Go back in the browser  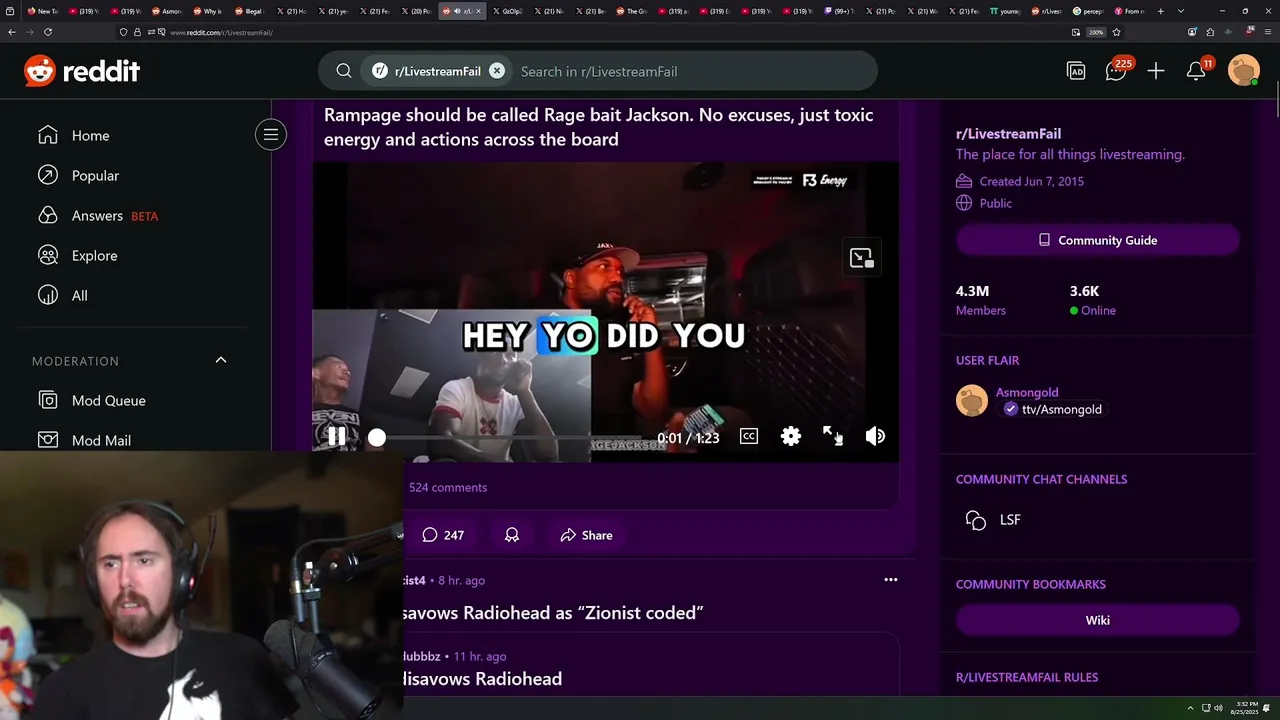12,32
